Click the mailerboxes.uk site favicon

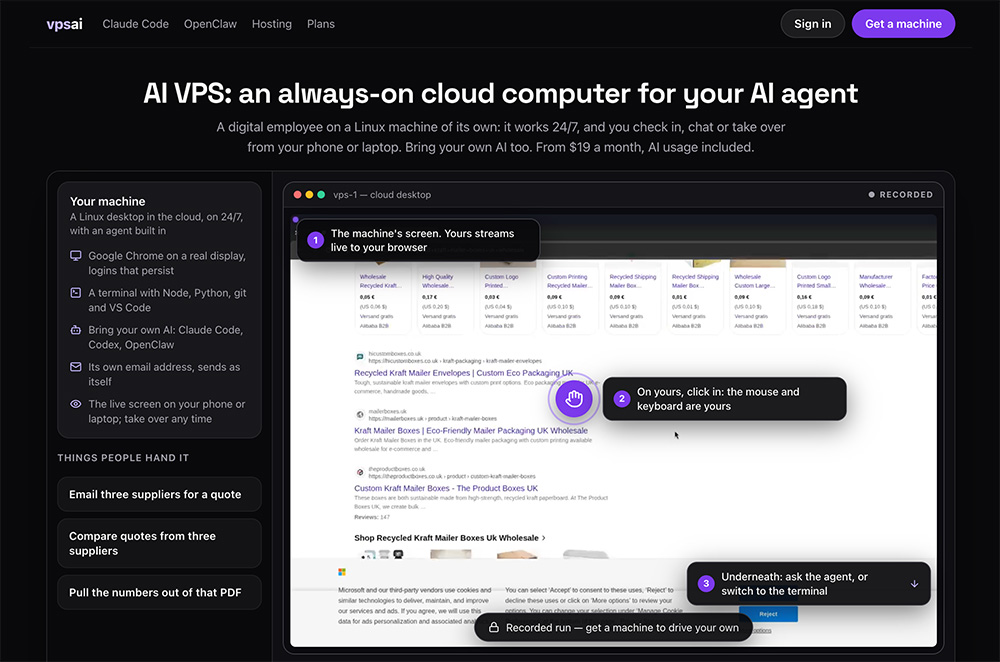coord(360,415)
